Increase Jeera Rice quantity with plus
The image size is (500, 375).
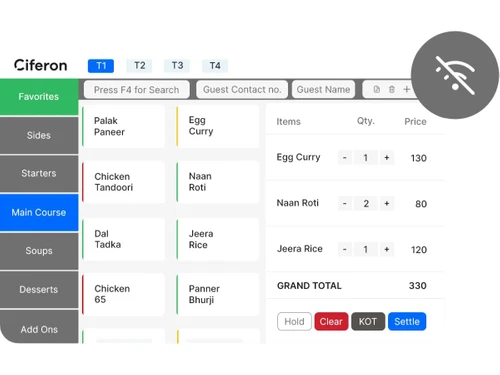(x=387, y=249)
